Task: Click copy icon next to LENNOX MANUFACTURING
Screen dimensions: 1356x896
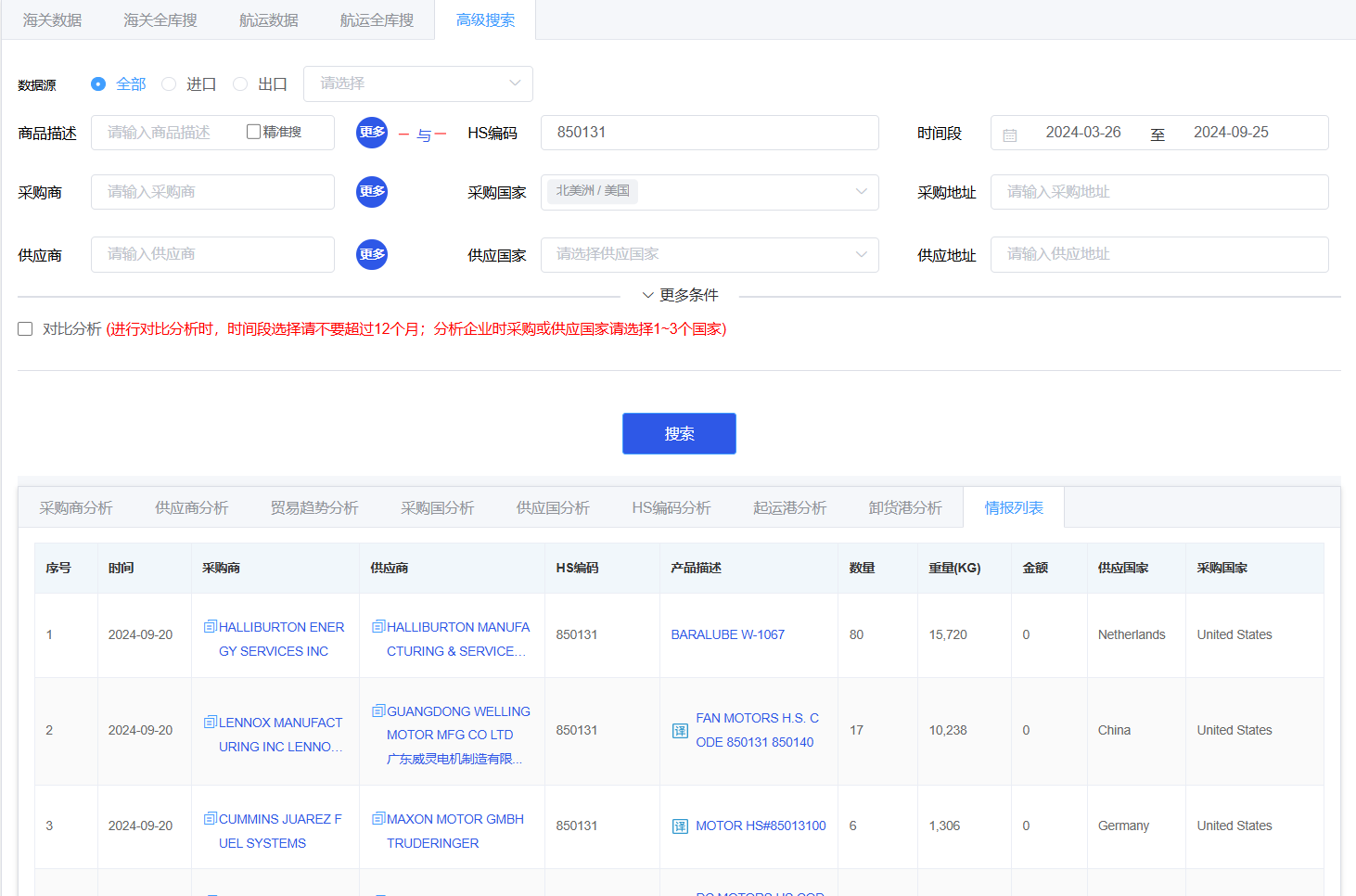Action: [x=211, y=722]
